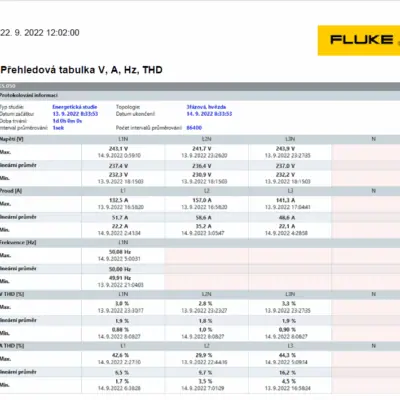Click the Proud [A] section header
This screenshot has height=400, width=400.
[11, 191]
